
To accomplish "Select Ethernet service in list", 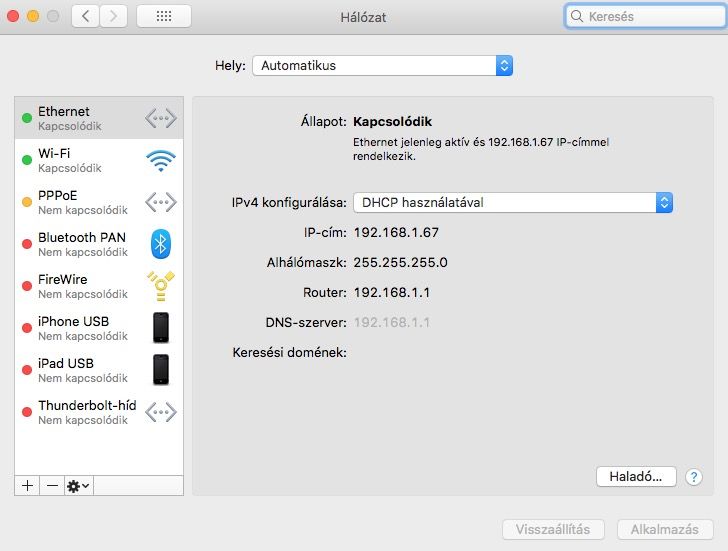I will pos(99,118).
